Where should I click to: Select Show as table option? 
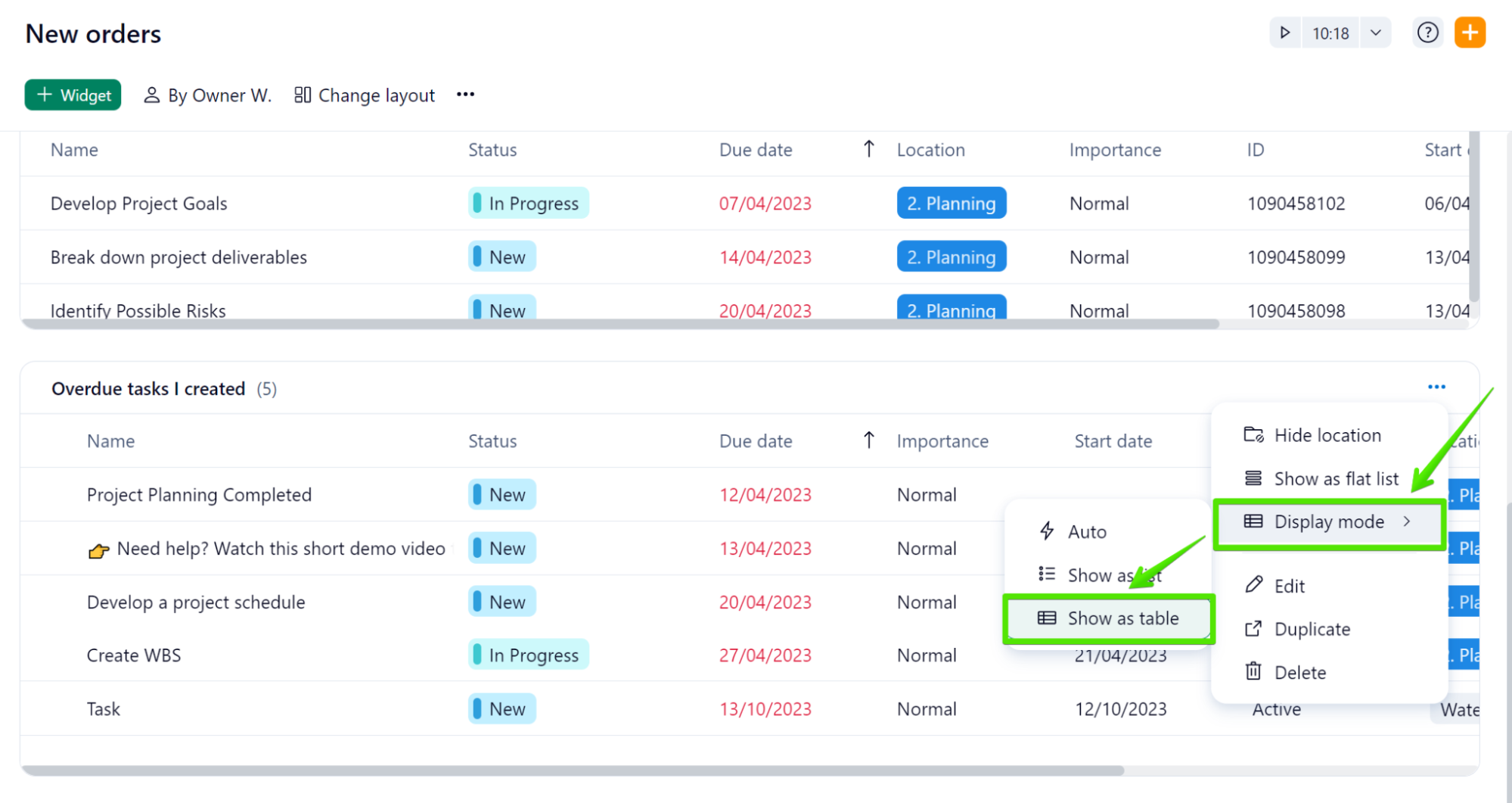click(1108, 618)
